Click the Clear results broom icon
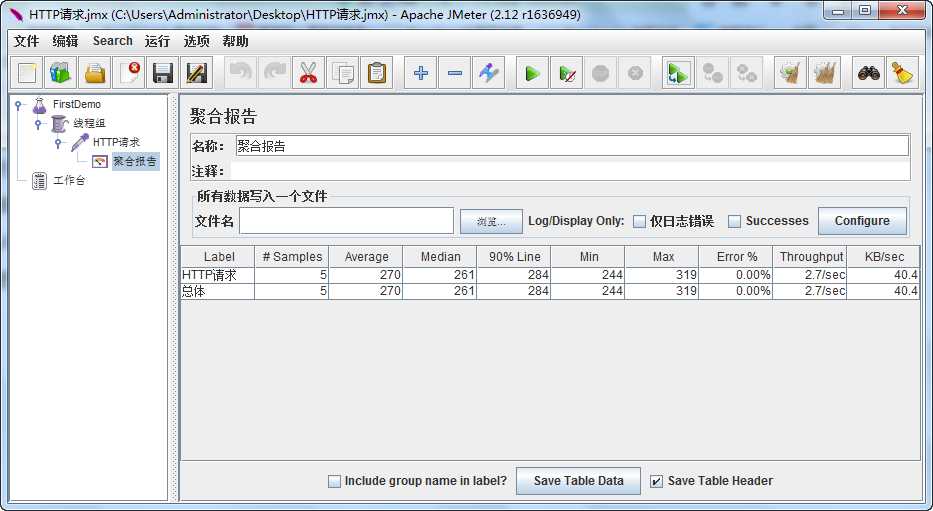This screenshot has width=933, height=511. pos(790,73)
